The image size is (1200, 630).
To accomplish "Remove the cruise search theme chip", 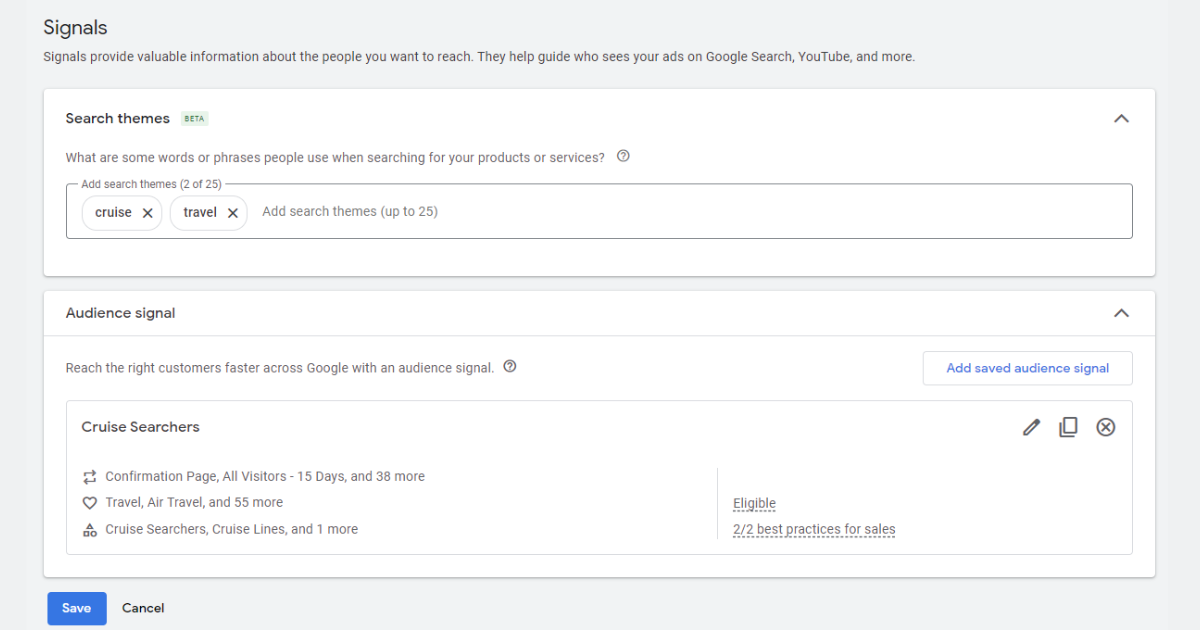I will (147, 212).
